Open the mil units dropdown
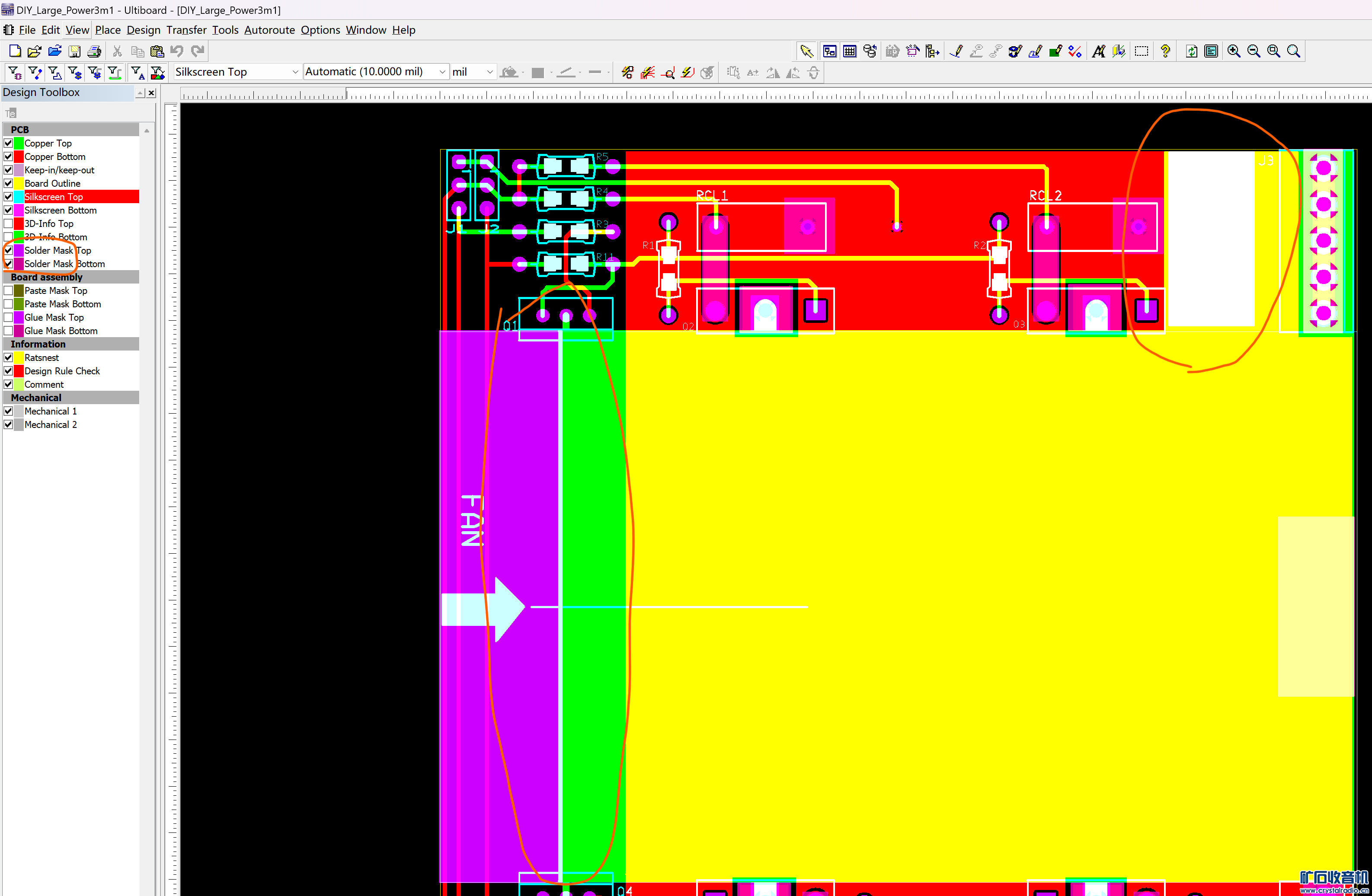 pyautogui.click(x=489, y=72)
